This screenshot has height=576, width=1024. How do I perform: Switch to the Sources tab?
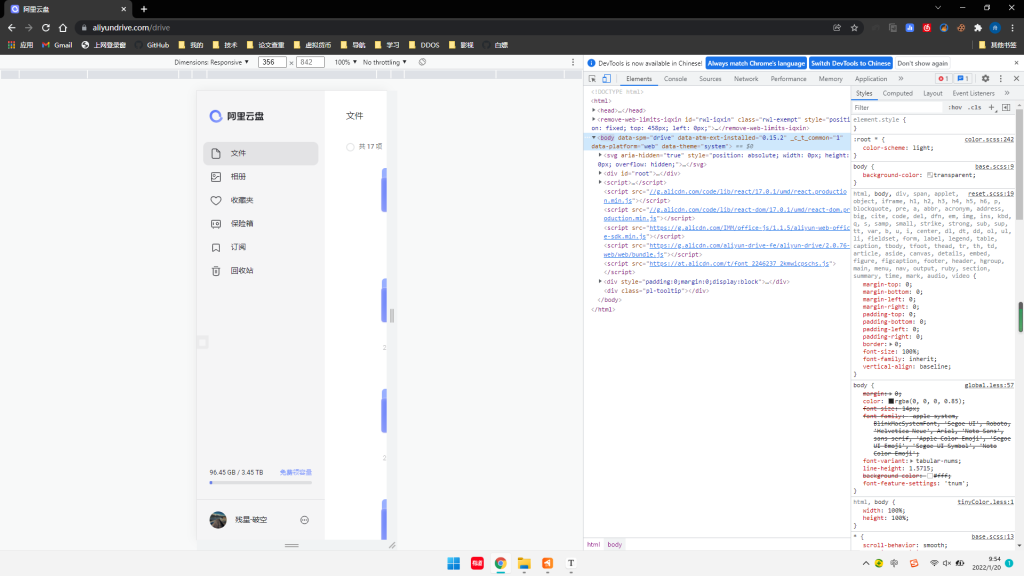[710, 78]
